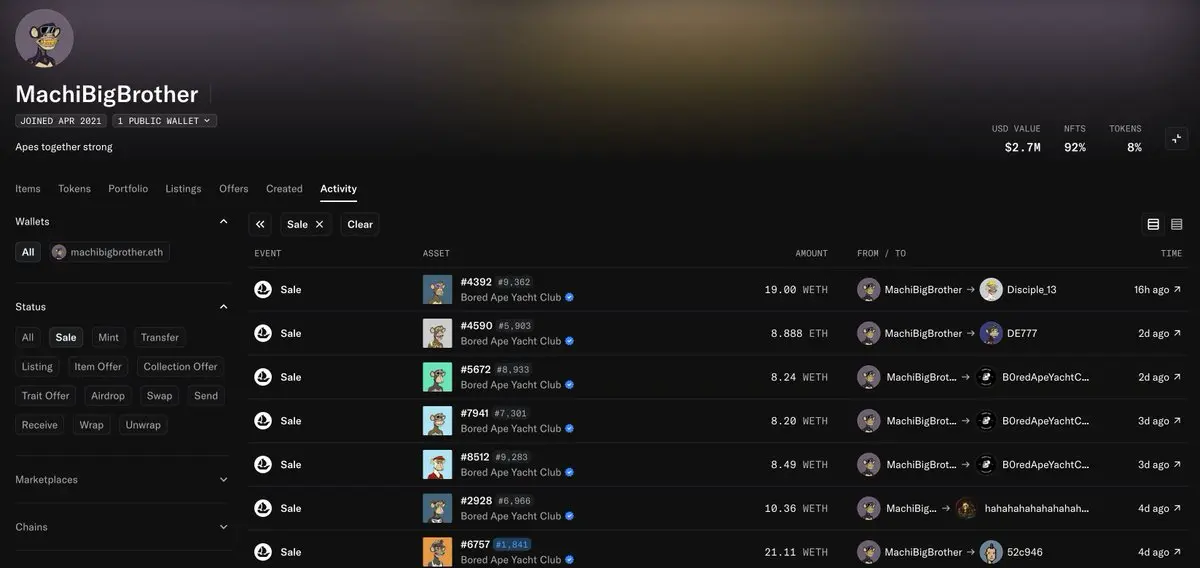Screen dimensions: 1200x568
Task: Toggle the Swap status filter
Action: click(x=159, y=396)
